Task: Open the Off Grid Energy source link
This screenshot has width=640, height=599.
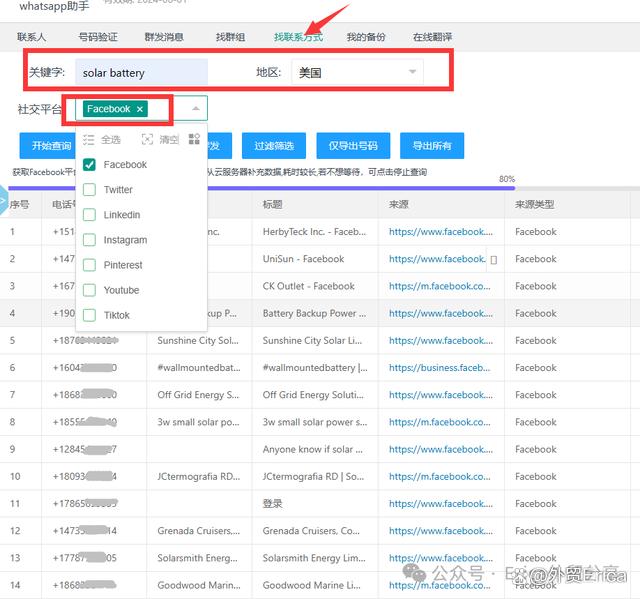Action: (x=441, y=395)
